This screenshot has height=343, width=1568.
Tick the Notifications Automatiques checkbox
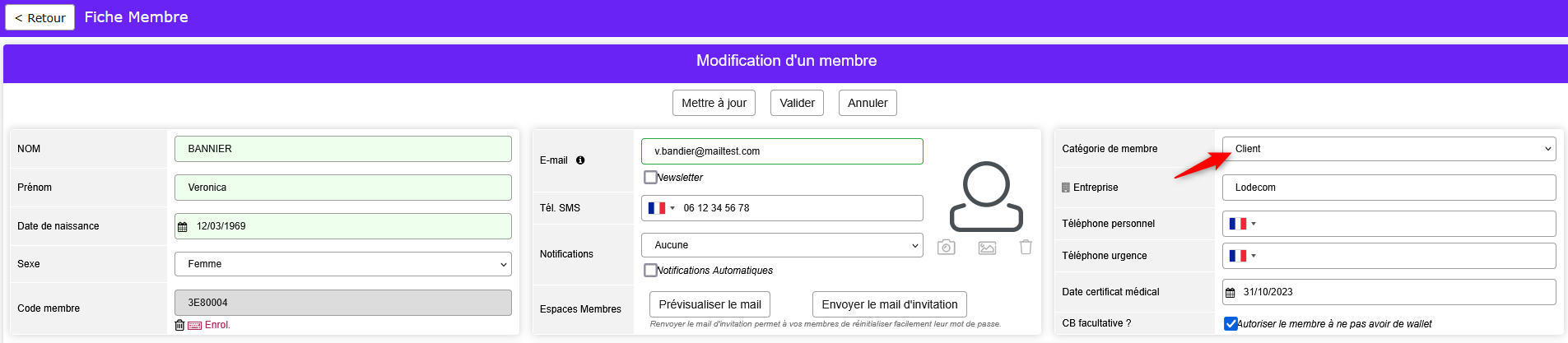[x=650, y=270]
